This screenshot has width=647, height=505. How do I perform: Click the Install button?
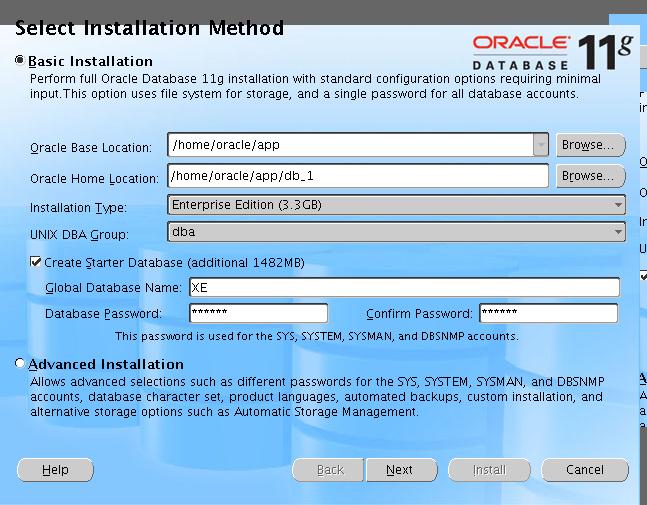[489, 470]
